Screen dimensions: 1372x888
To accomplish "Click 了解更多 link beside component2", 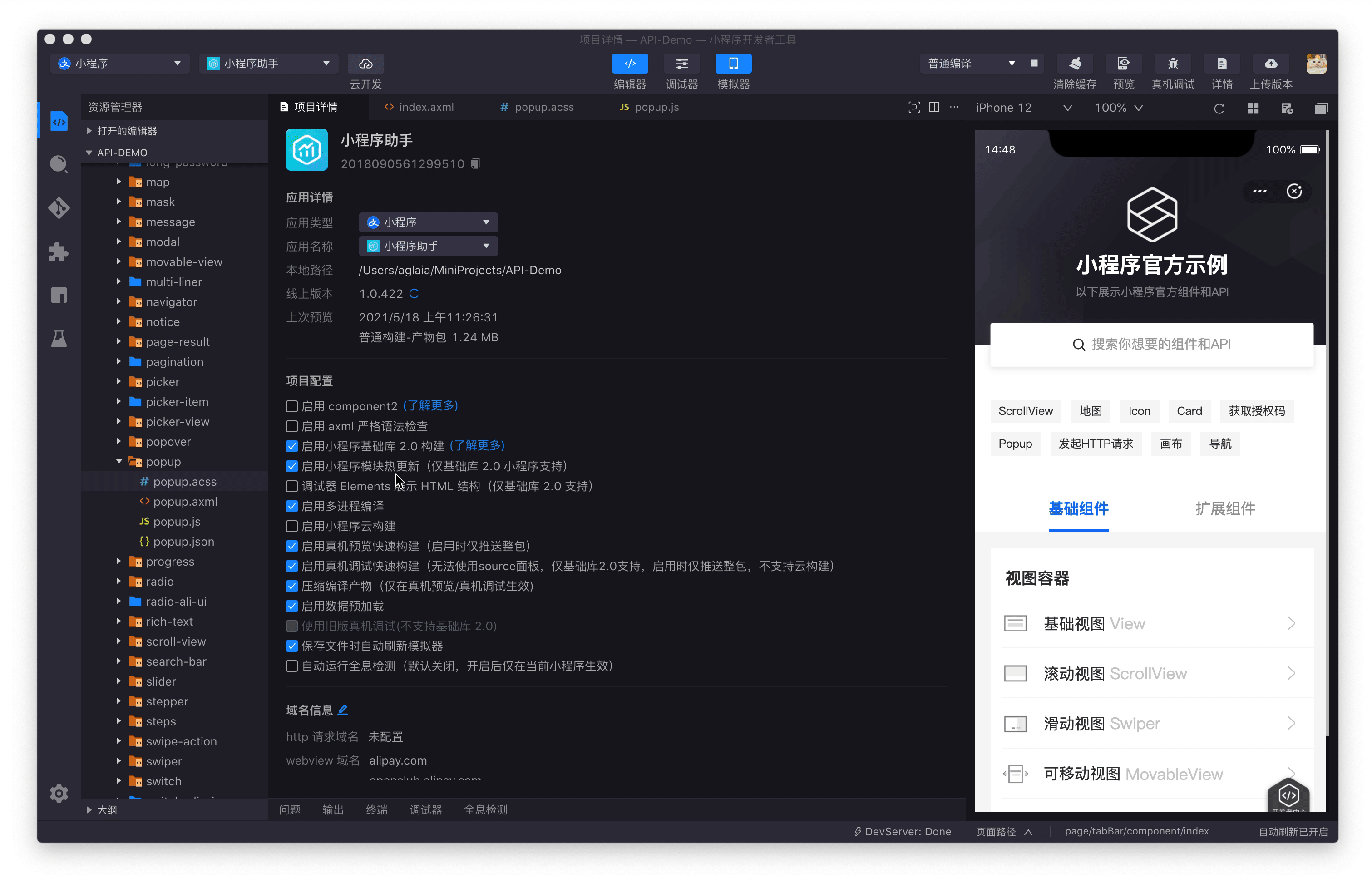I will [x=431, y=405].
